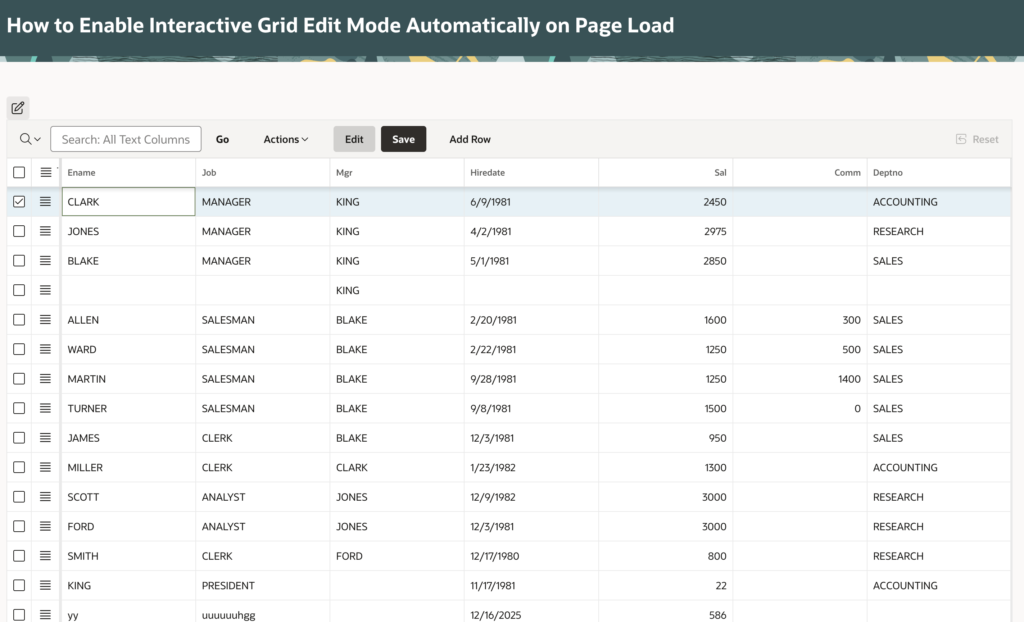Viewport: 1024px width, 622px height.
Task: Open the row actions menu for KING
Action: point(46,585)
